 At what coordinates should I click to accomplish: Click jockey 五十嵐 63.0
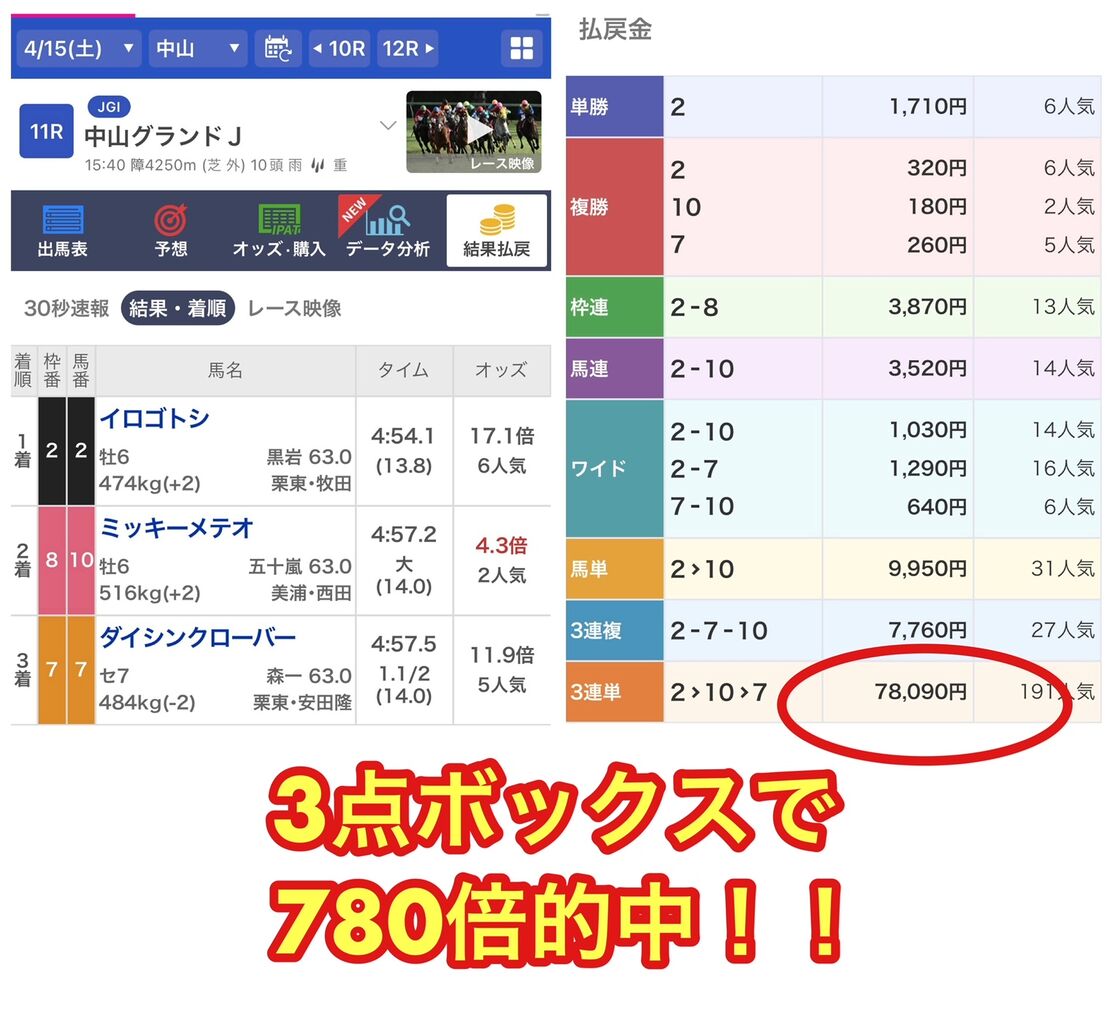pyautogui.click(x=300, y=567)
